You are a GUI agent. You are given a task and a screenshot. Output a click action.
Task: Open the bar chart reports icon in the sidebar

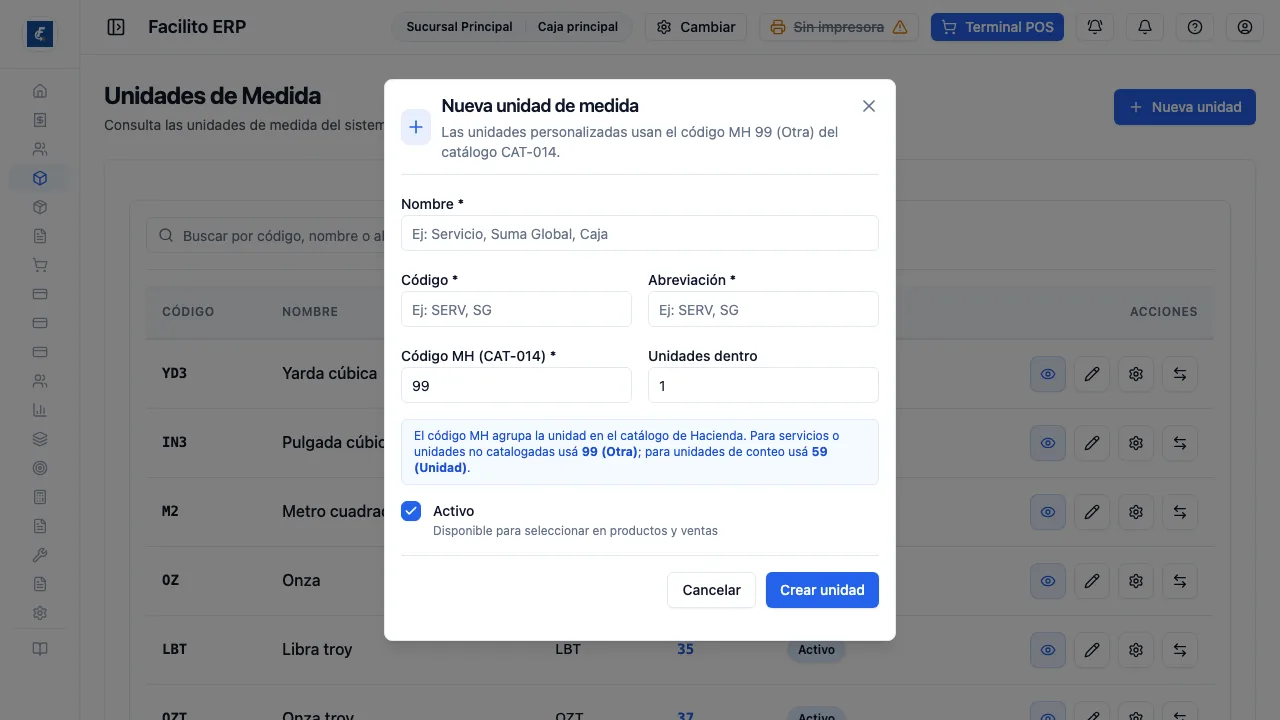[40, 410]
